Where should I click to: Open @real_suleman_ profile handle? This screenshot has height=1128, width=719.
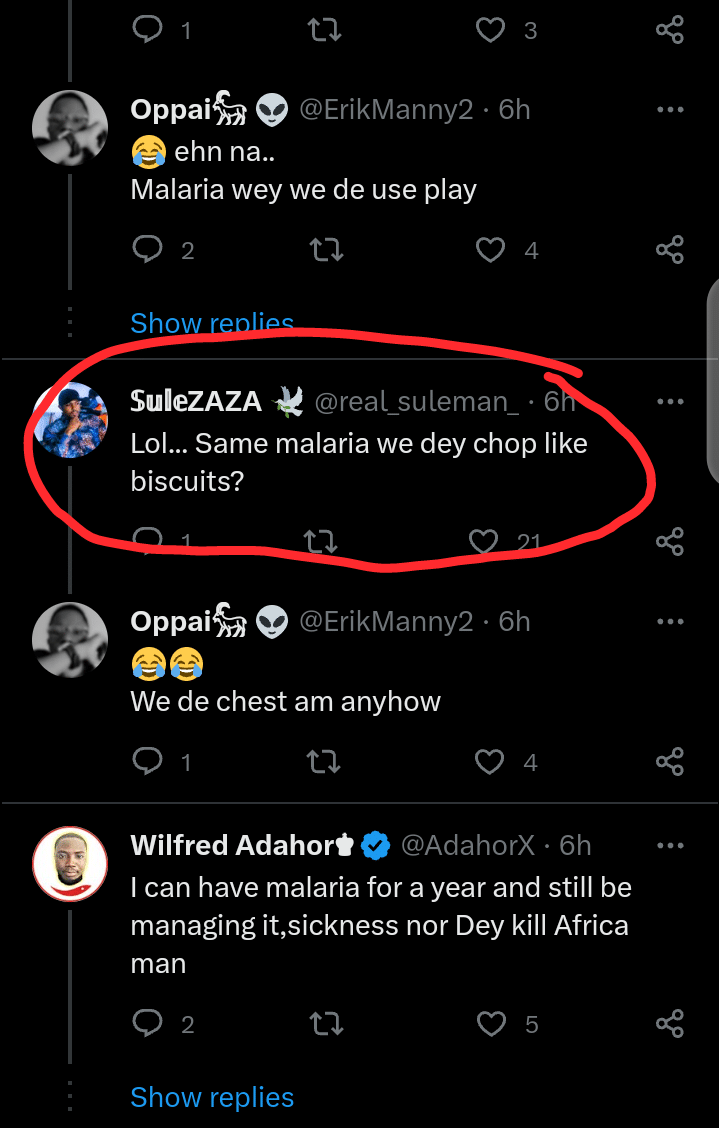pyautogui.click(x=417, y=402)
